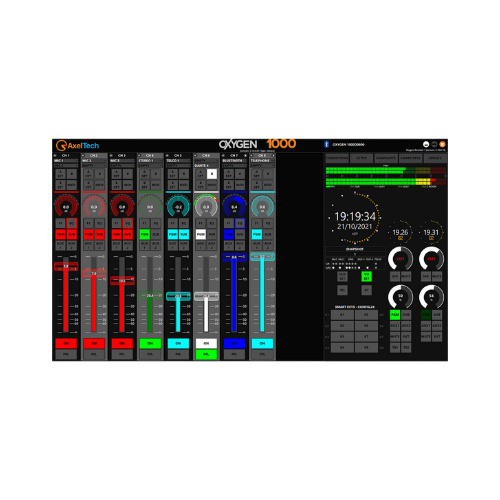Click the EQ button on MIC 1
The image size is (500, 500).
point(72,223)
